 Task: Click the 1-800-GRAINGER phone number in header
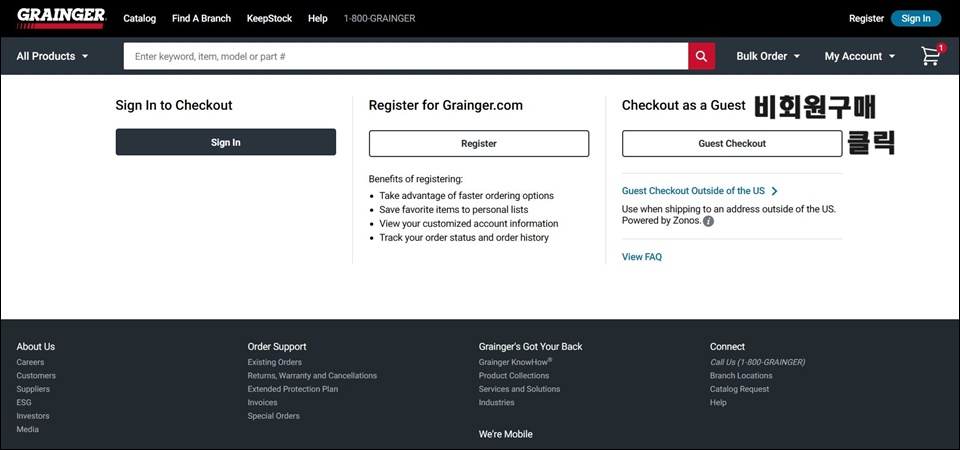(x=380, y=18)
